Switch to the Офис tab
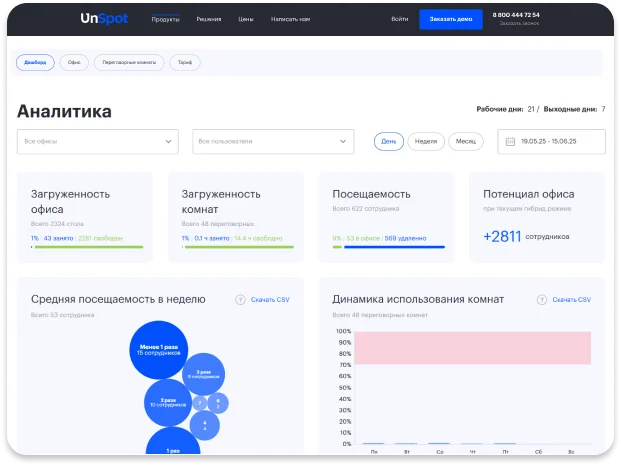Image resolution: width=621 pixels, height=466 pixels. [74, 63]
